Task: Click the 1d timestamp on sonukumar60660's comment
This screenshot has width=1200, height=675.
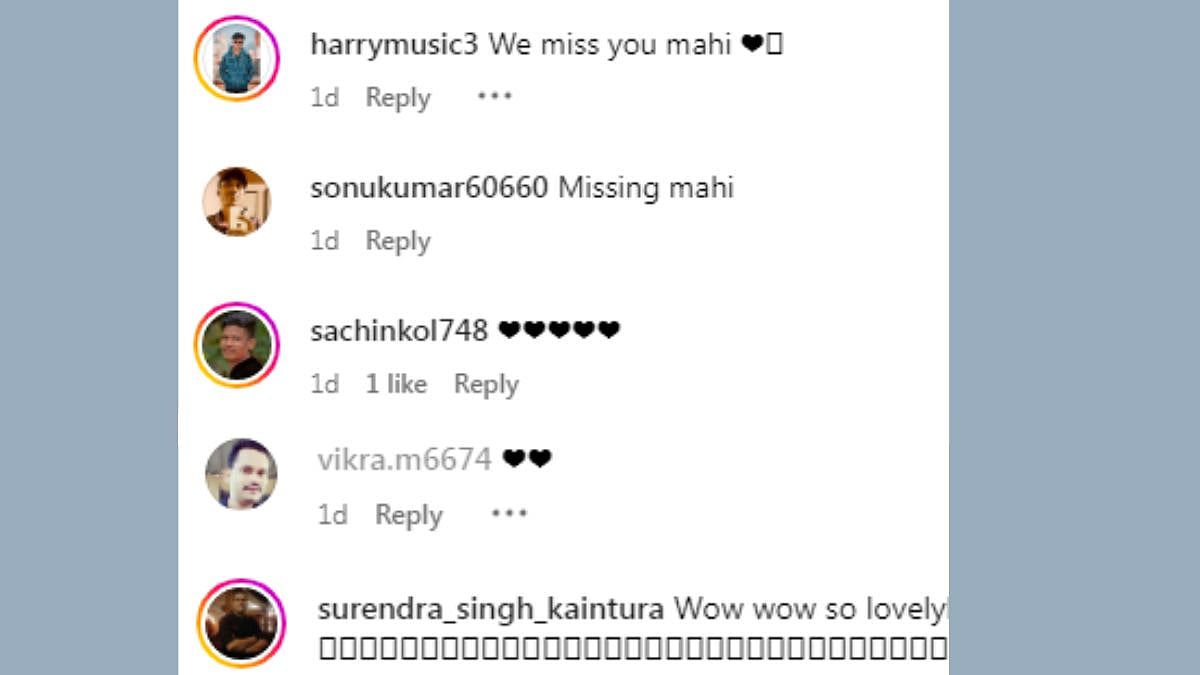Action: [325, 241]
